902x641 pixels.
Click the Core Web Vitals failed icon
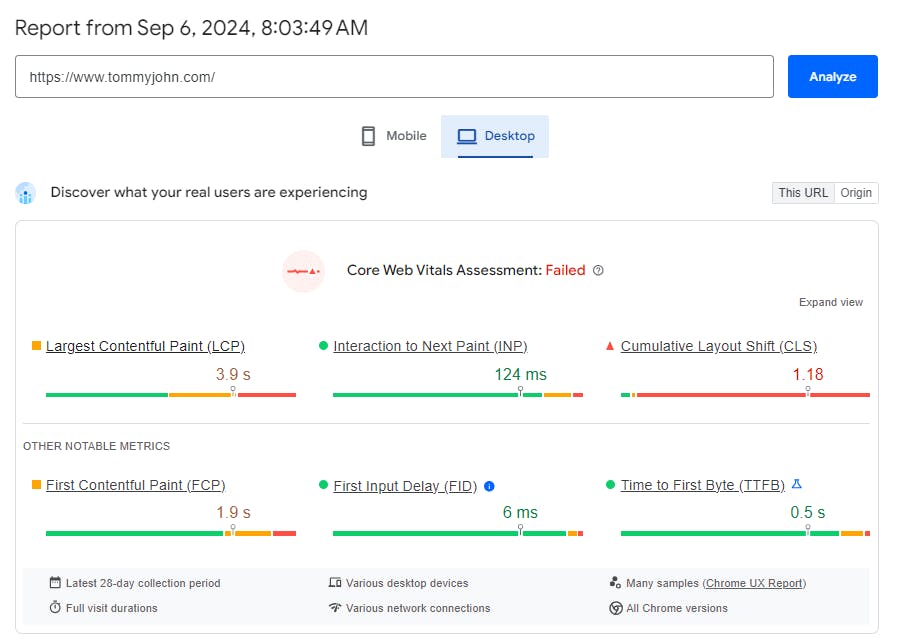click(x=303, y=271)
